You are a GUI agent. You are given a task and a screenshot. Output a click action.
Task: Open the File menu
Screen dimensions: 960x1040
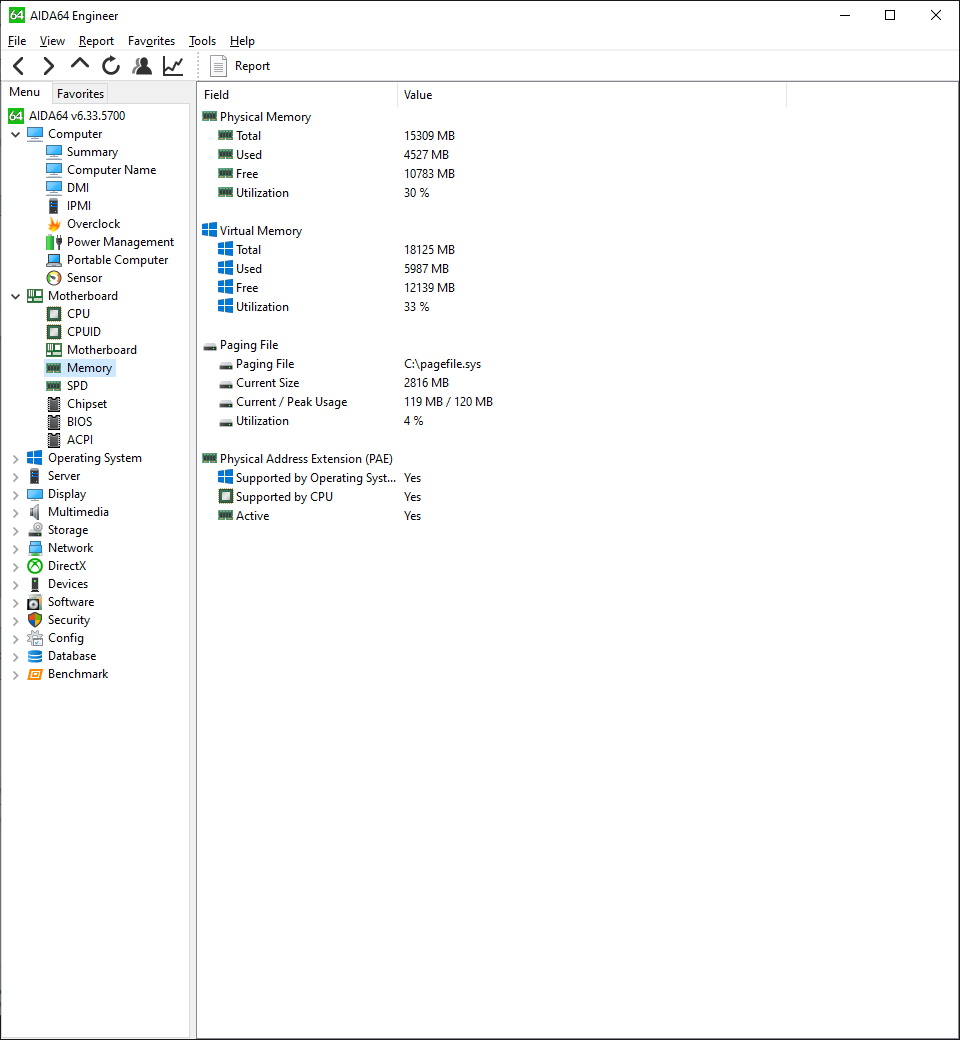click(x=17, y=41)
